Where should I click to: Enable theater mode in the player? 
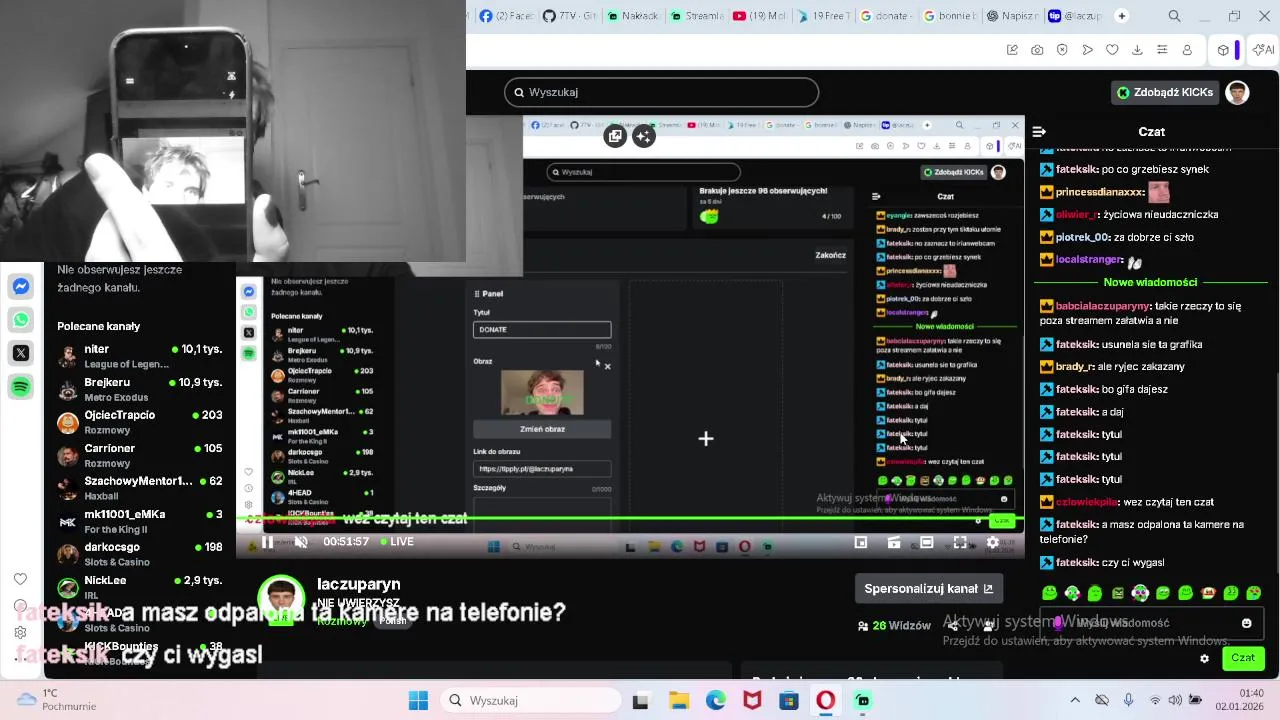[x=927, y=542]
